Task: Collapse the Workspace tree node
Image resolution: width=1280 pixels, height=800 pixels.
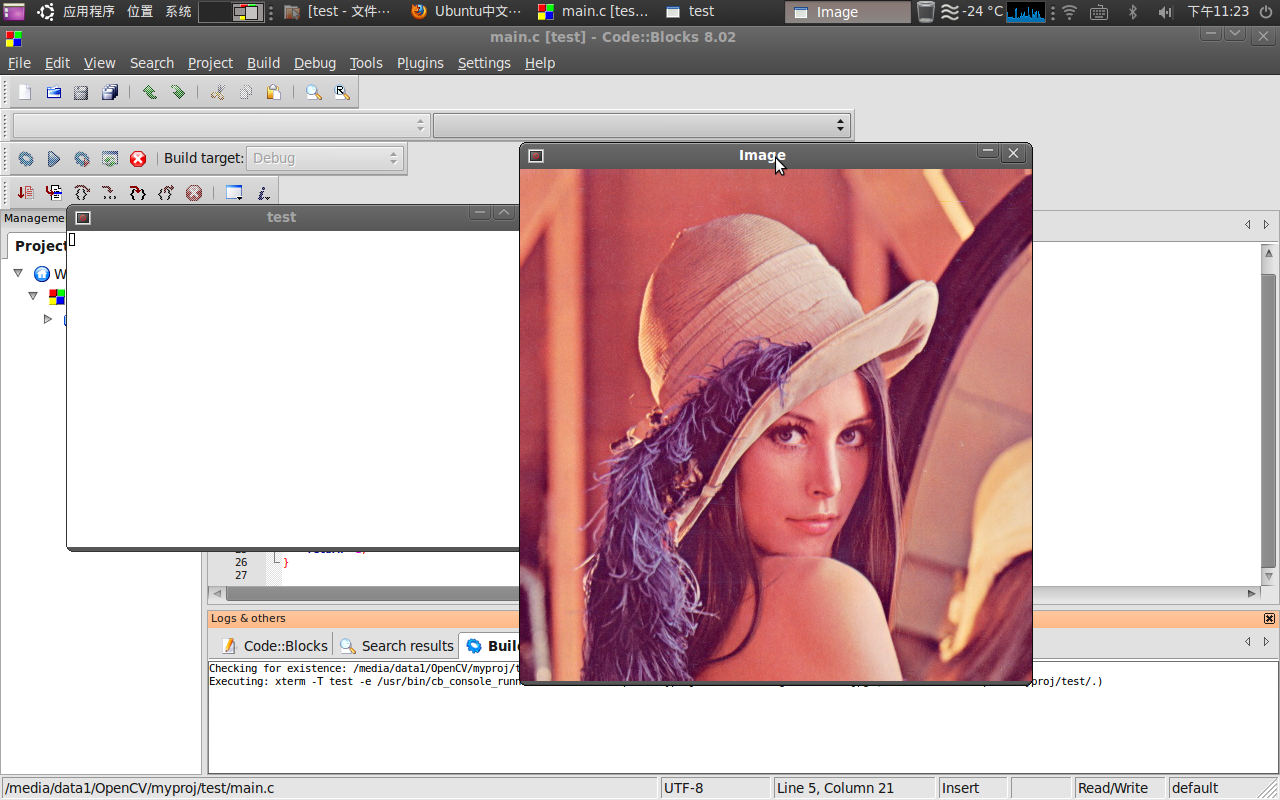Action: (18, 273)
